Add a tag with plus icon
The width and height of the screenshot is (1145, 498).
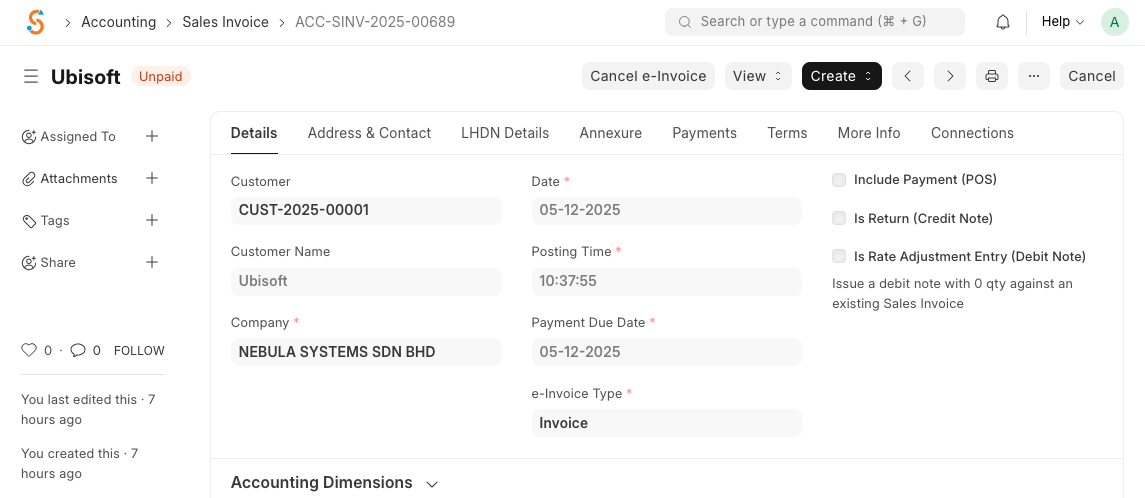[x=152, y=220]
